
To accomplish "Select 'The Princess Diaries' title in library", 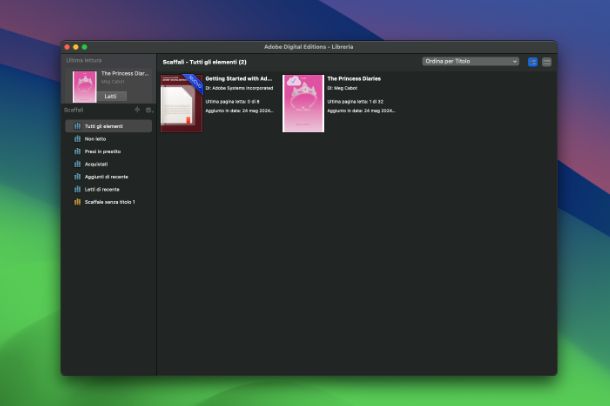I will [x=354, y=79].
